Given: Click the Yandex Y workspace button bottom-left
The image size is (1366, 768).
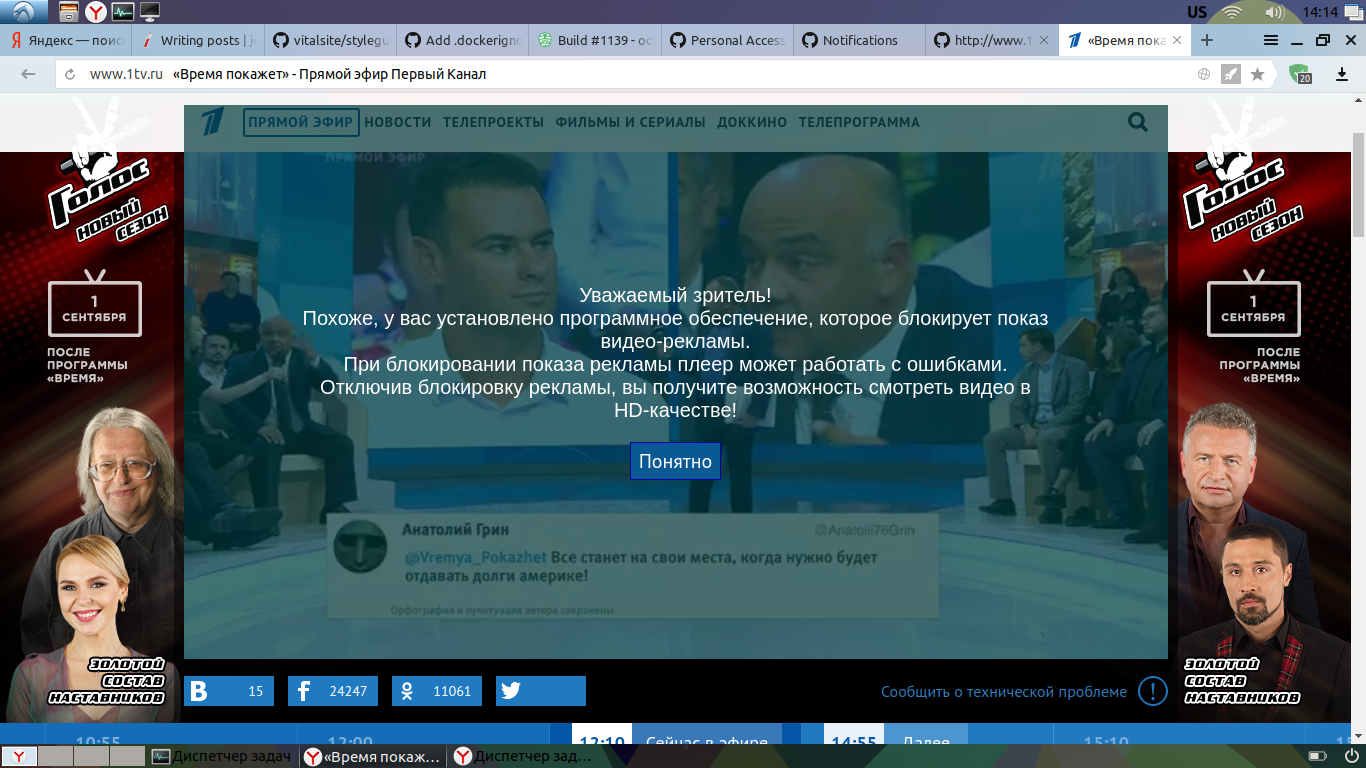Looking at the screenshot, I should [x=18, y=756].
